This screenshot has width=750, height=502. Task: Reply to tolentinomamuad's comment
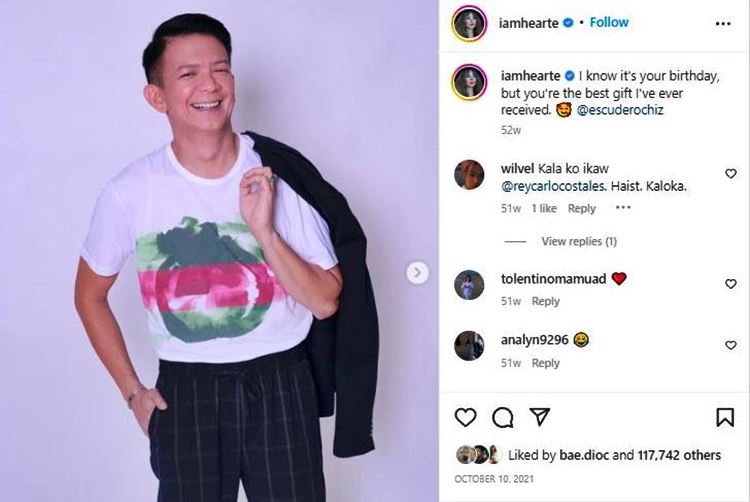pyautogui.click(x=546, y=301)
